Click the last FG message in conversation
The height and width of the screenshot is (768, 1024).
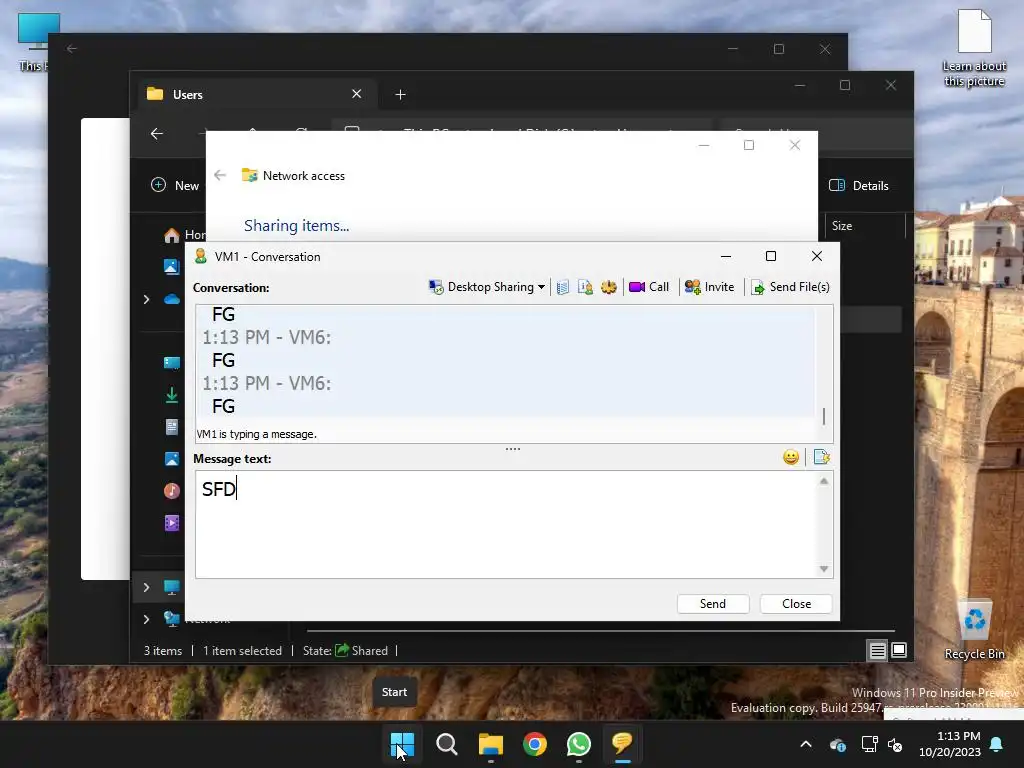(x=223, y=407)
